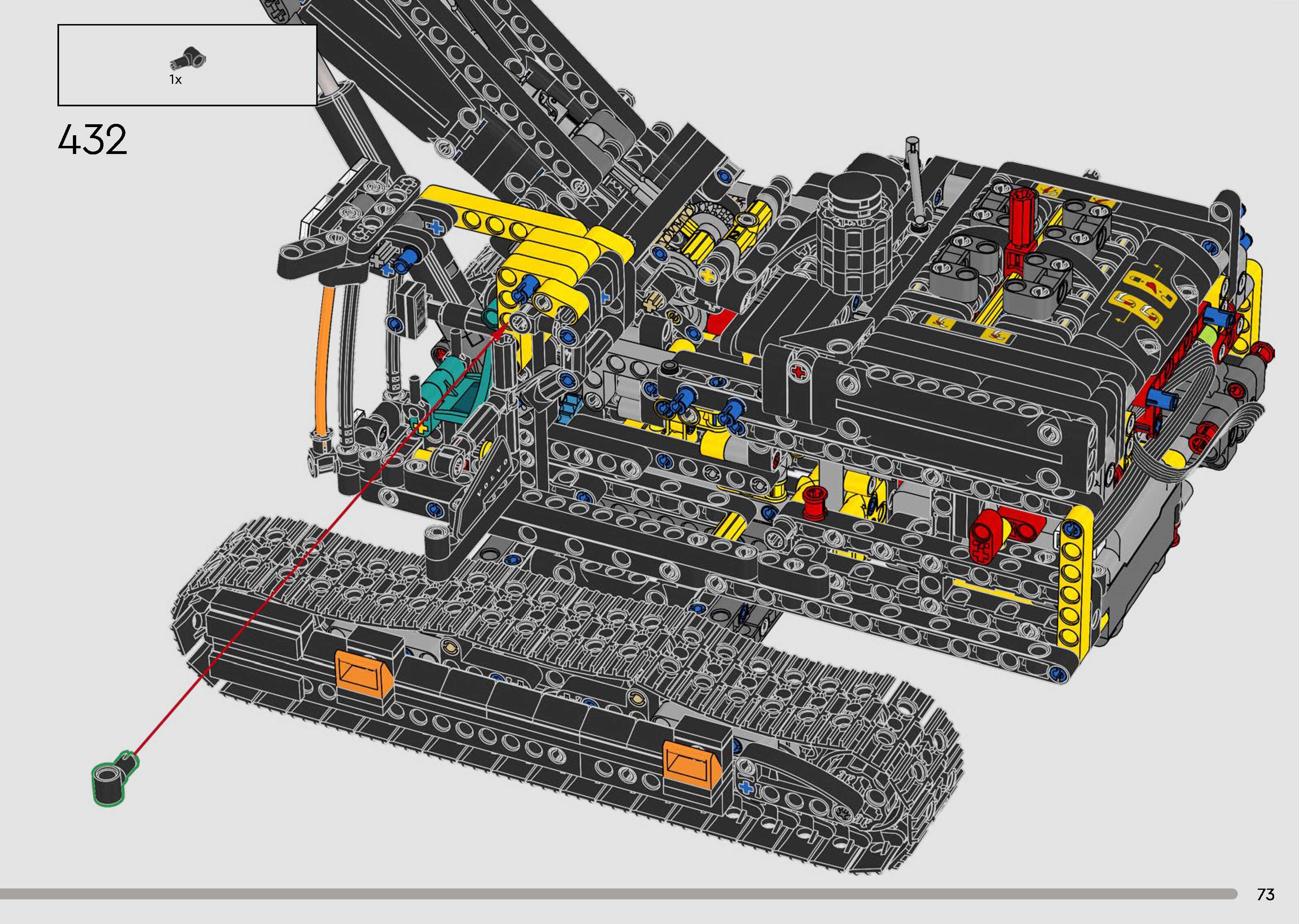Click page number 73
The image size is (1299, 924).
(x=1266, y=894)
